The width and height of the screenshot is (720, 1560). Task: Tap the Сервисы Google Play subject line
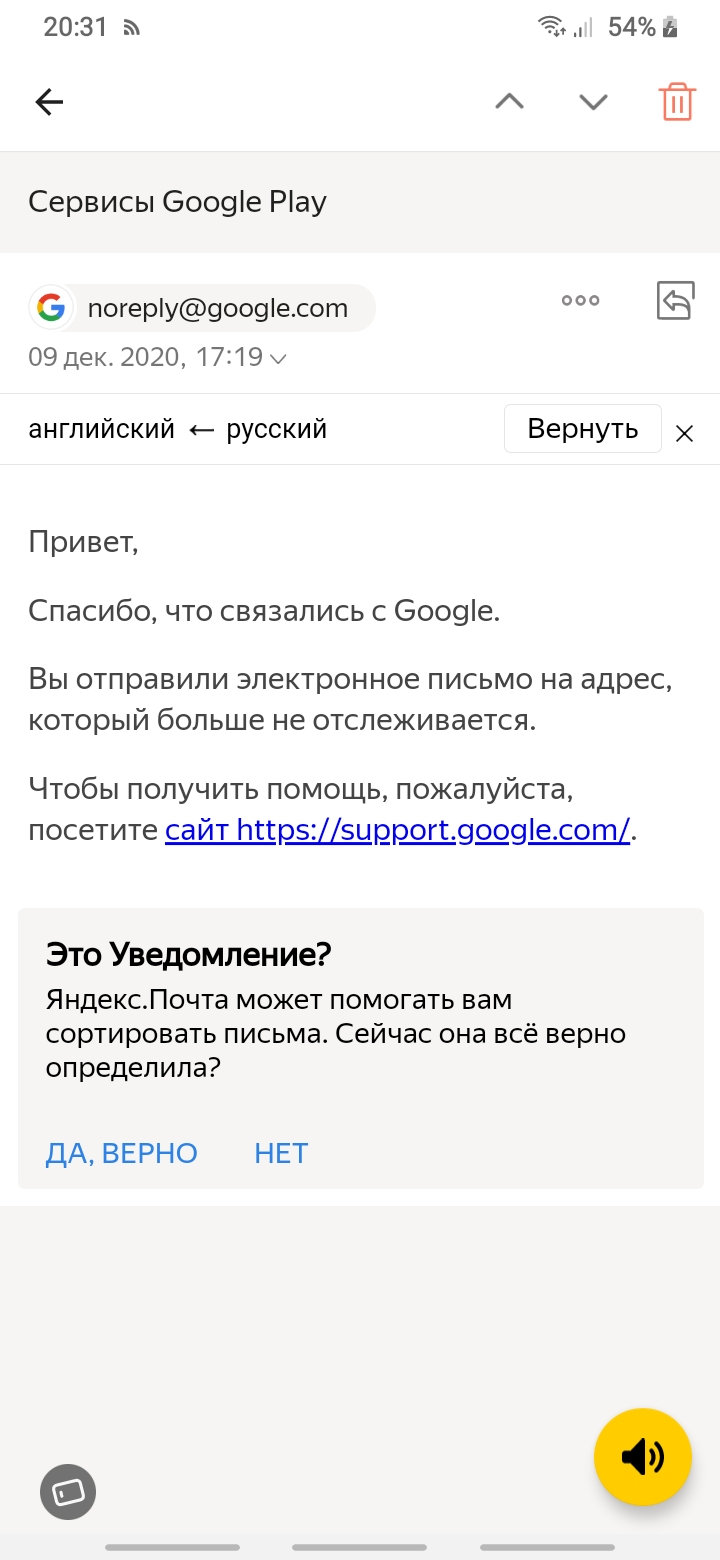[x=178, y=202]
